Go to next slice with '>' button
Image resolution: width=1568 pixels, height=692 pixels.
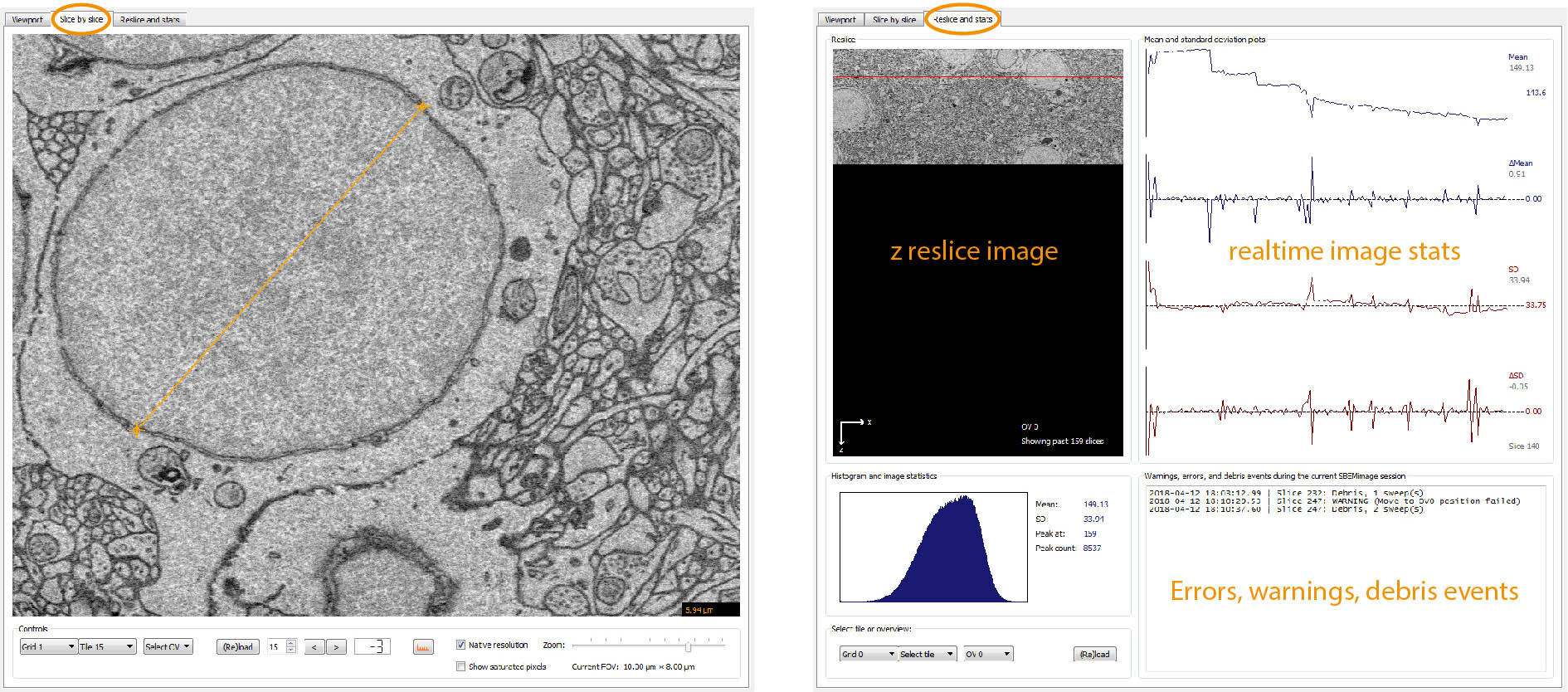tap(336, 646)
